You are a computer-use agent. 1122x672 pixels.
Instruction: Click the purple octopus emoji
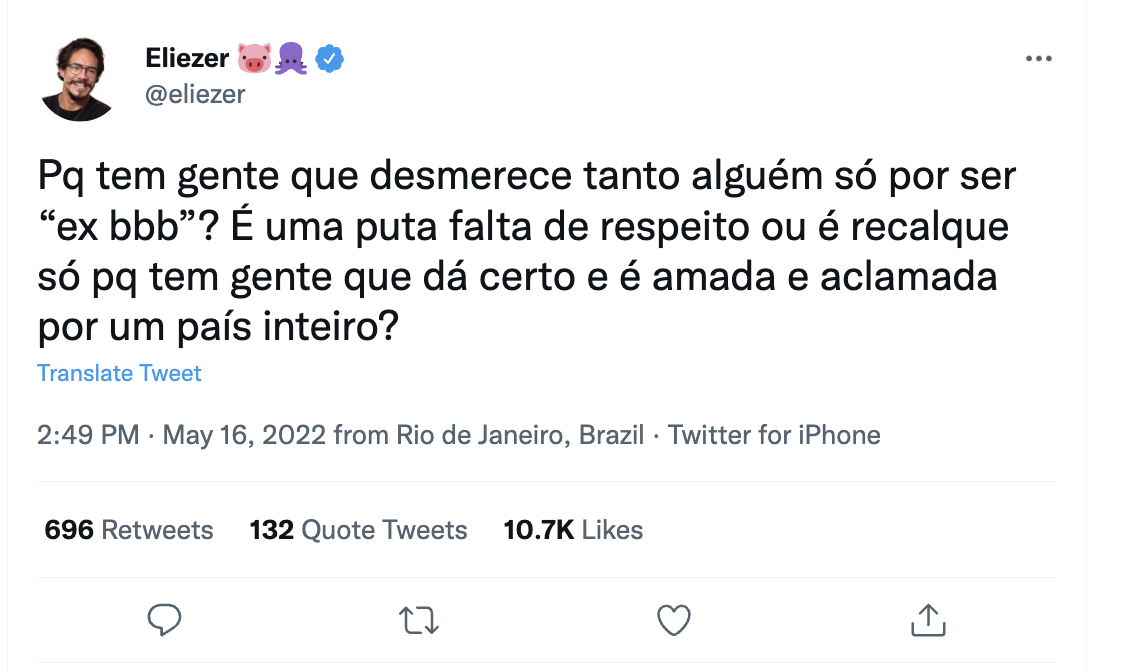[x=293, y=60]
